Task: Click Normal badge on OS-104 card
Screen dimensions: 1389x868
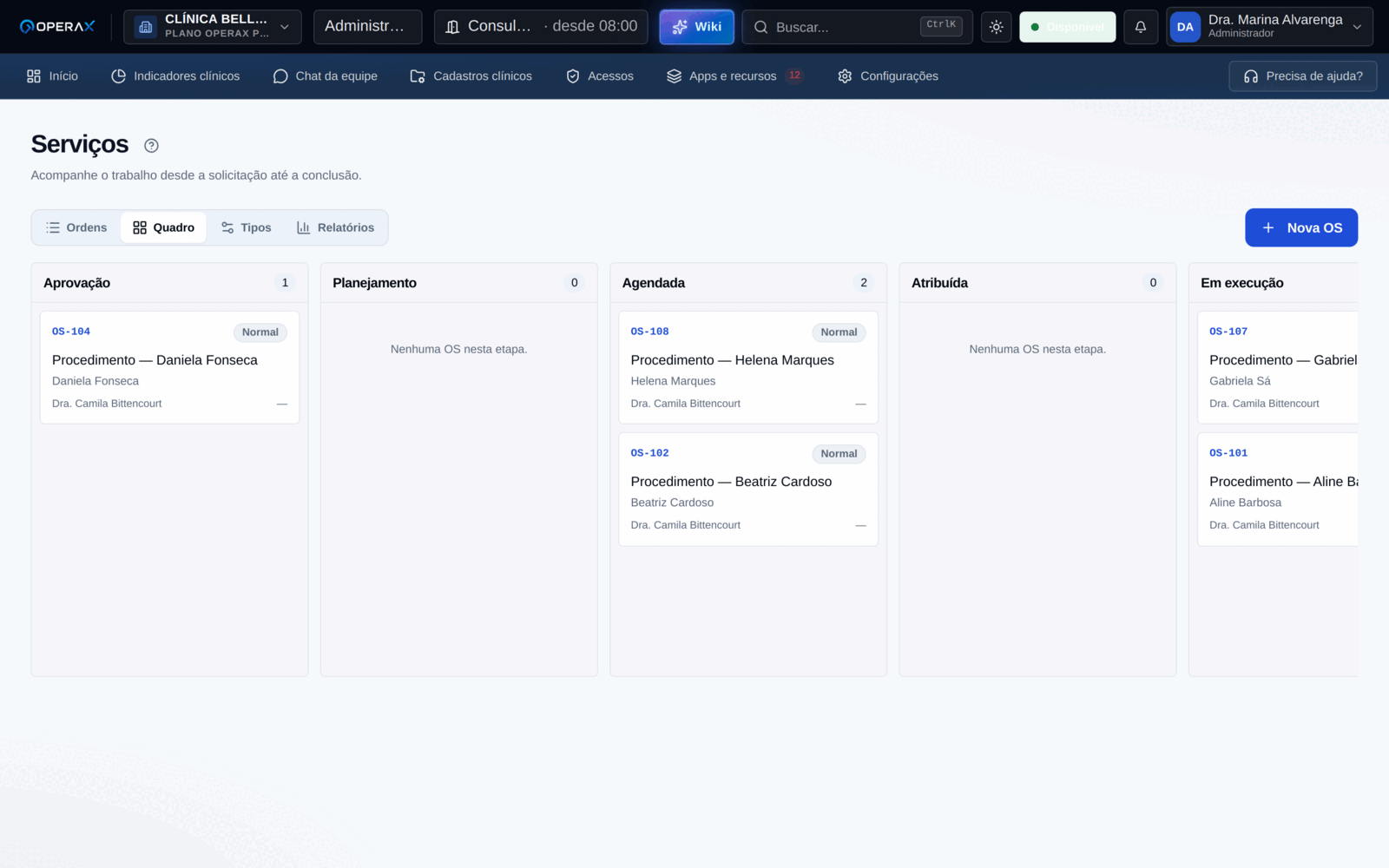Action: tap(260, 332)
